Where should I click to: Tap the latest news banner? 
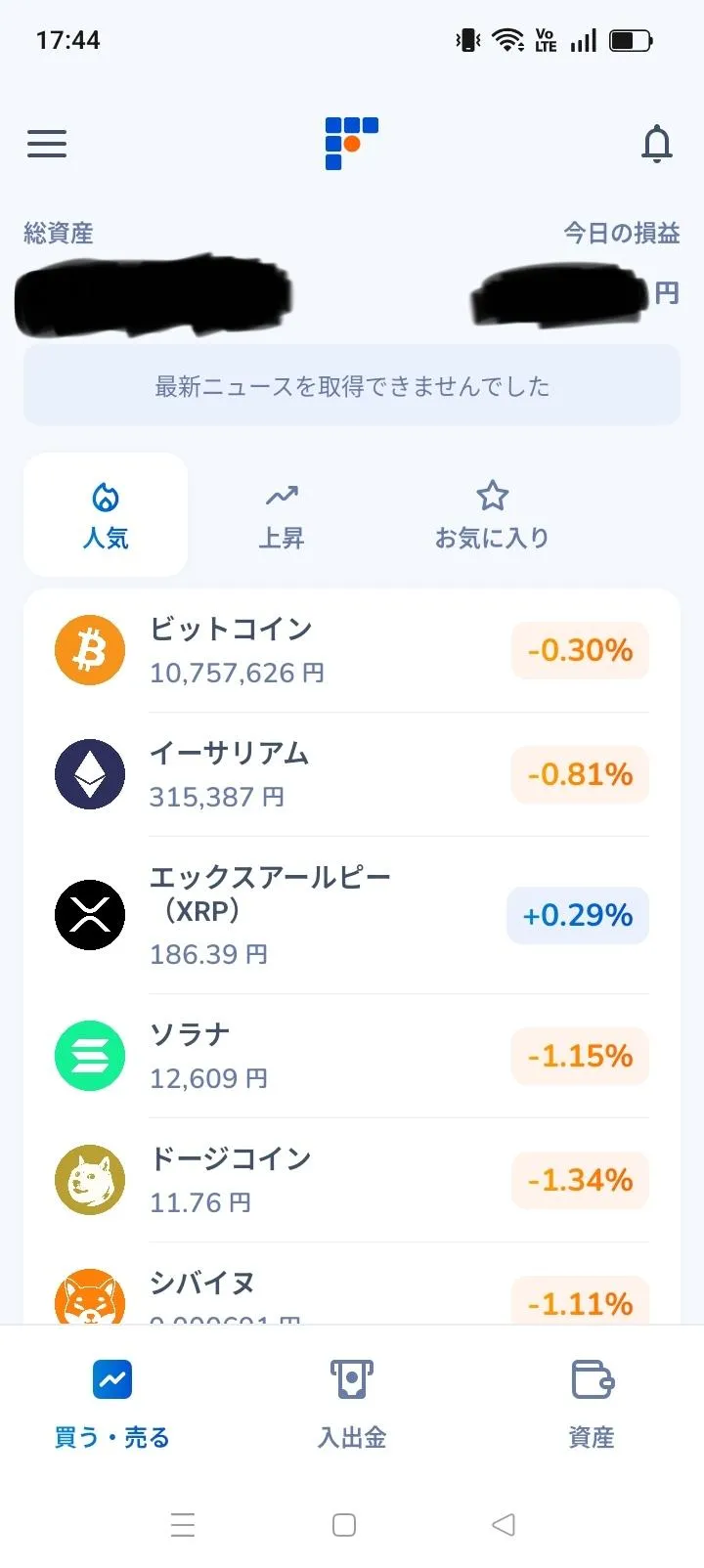click(352, 385)
